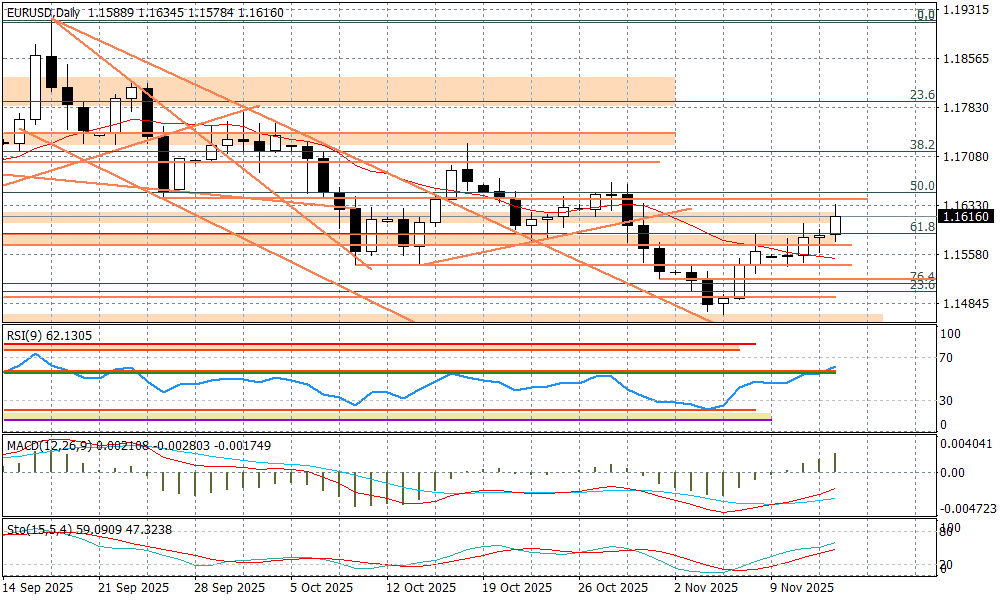The height and width of the screenshot is (600, 1000).
Task: Click the 76.4 Fibonacci level label
Action: pyautogui.click(x=921, y=276)
